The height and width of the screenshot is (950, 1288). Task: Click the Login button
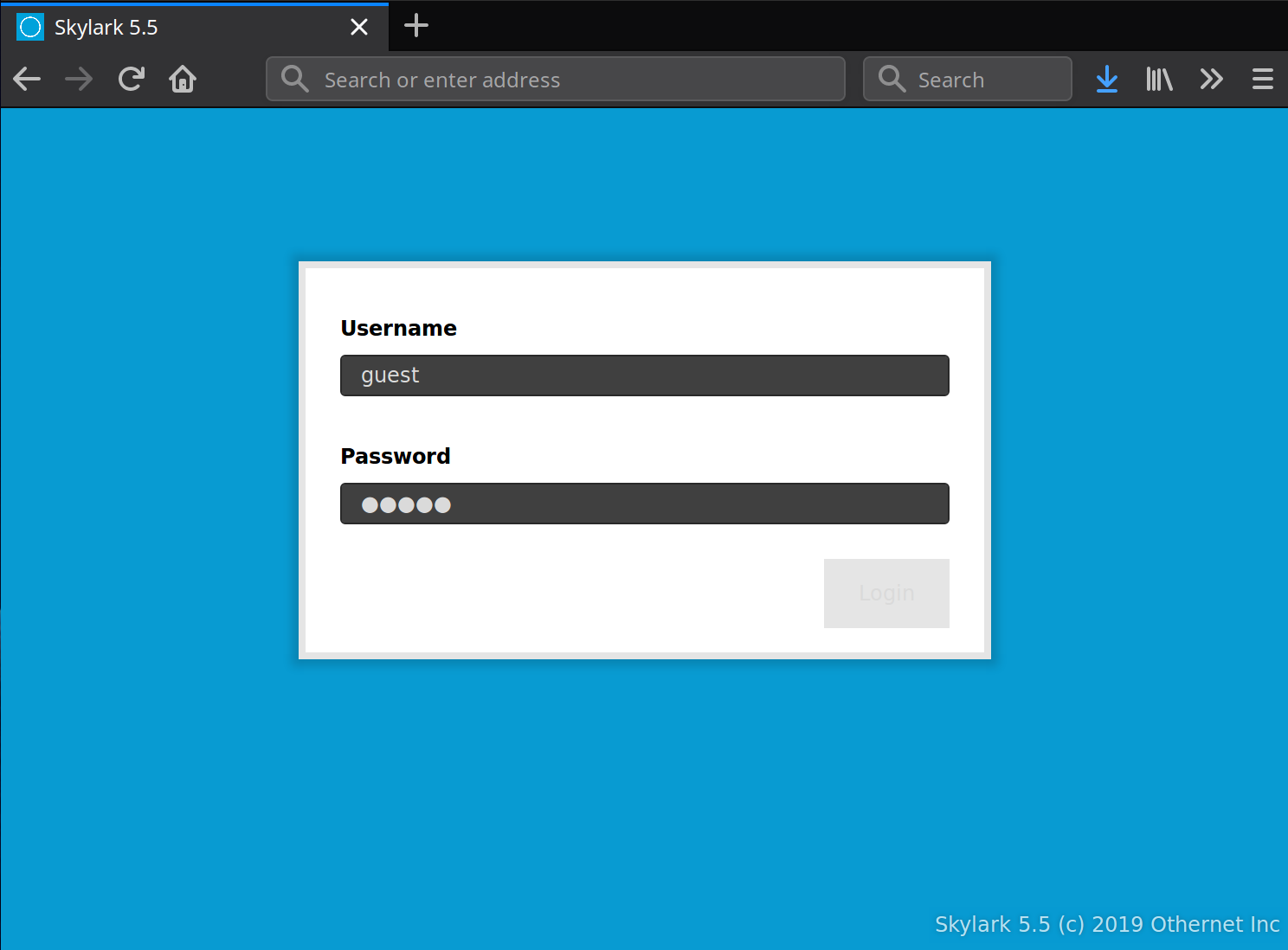(x=886, y=594)
